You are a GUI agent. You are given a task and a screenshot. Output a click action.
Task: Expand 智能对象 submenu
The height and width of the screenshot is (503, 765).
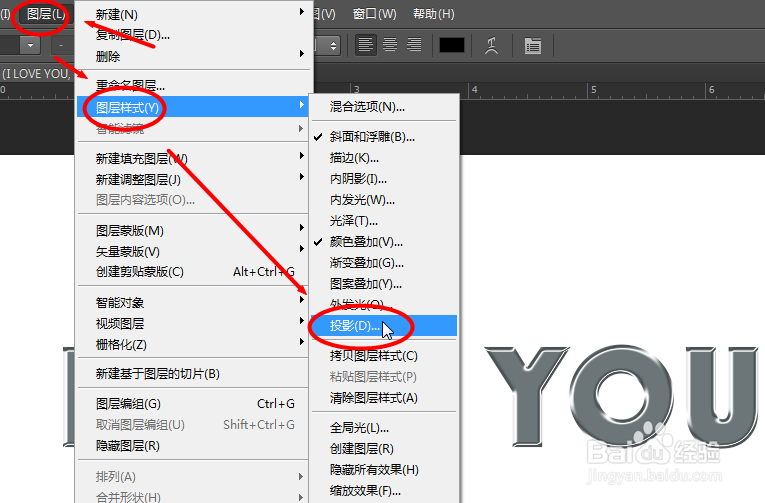pos(193,302)
